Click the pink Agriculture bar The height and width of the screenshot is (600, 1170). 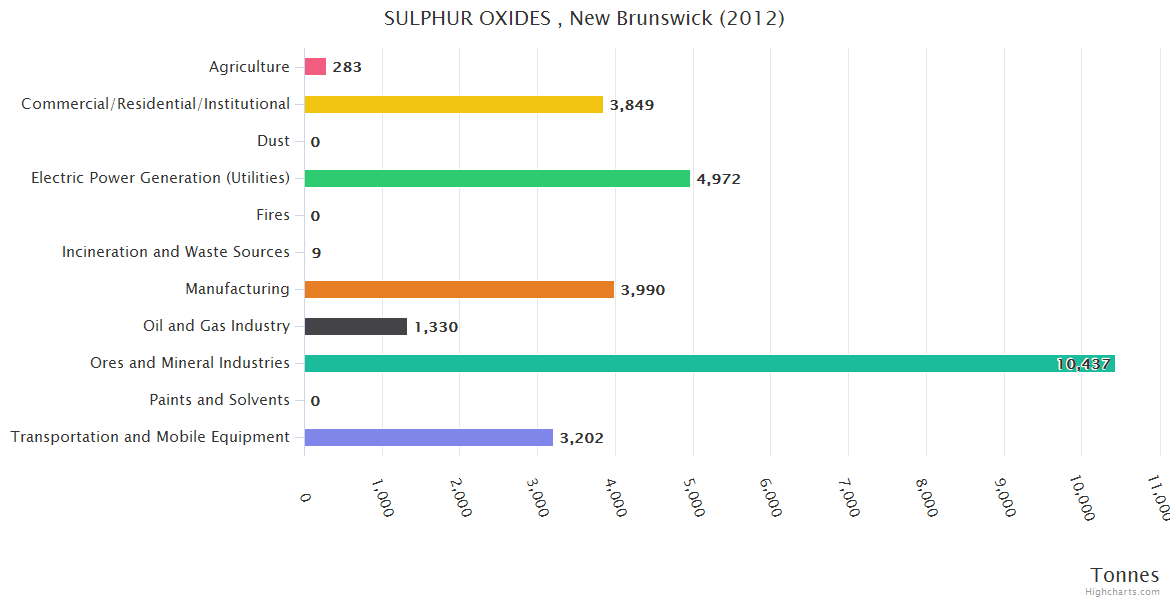coord(315,67)
